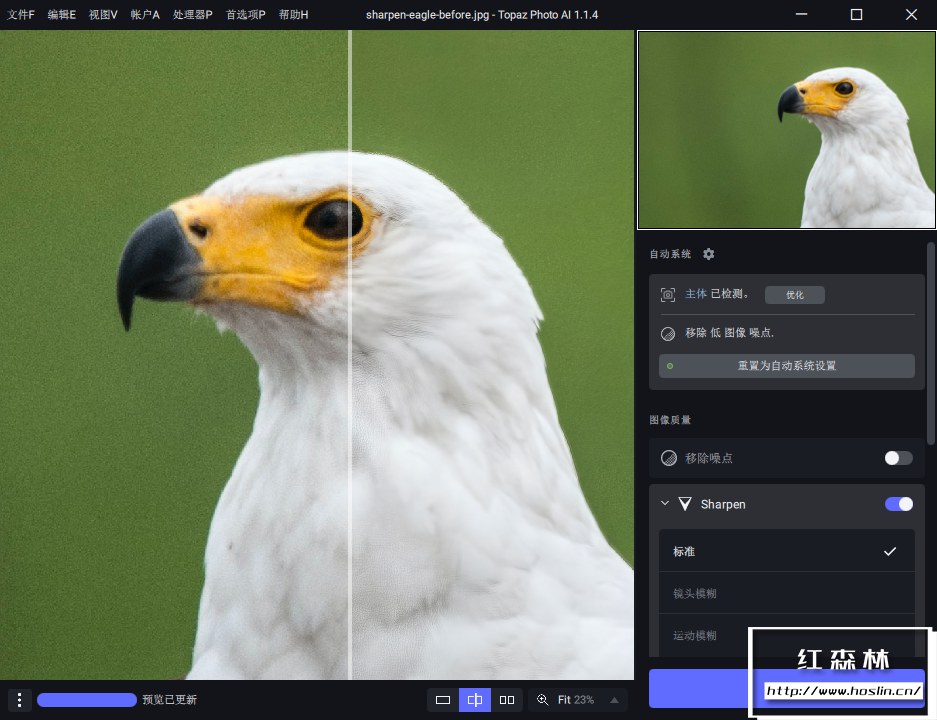This screenshot has width=937, height=720.
Task: Click the Sharpen triangle icon
Action: pyautogui.click(x=685, y=504)
